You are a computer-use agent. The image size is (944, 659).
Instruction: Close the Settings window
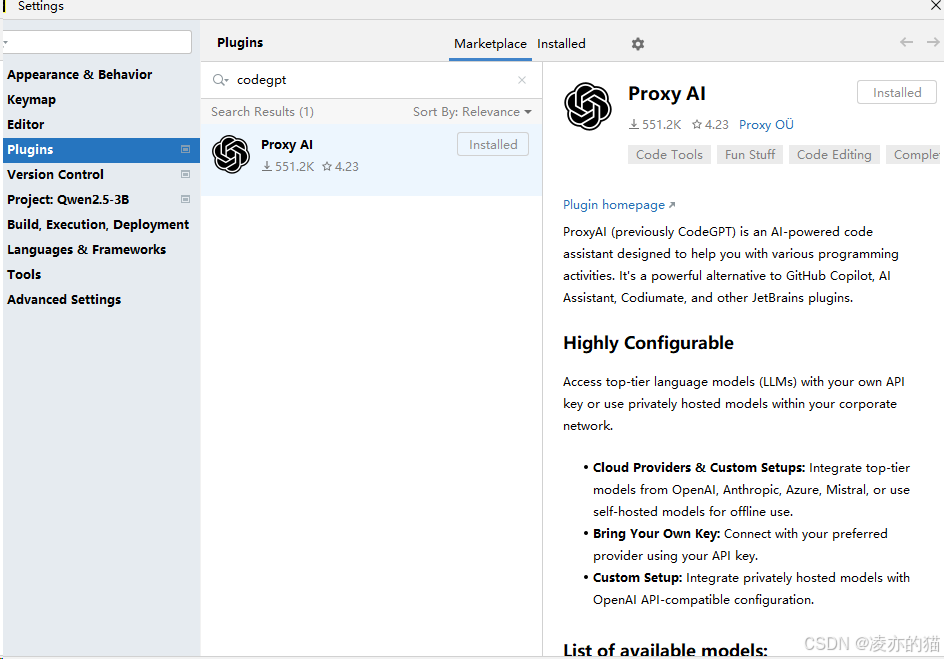point(936,5)
